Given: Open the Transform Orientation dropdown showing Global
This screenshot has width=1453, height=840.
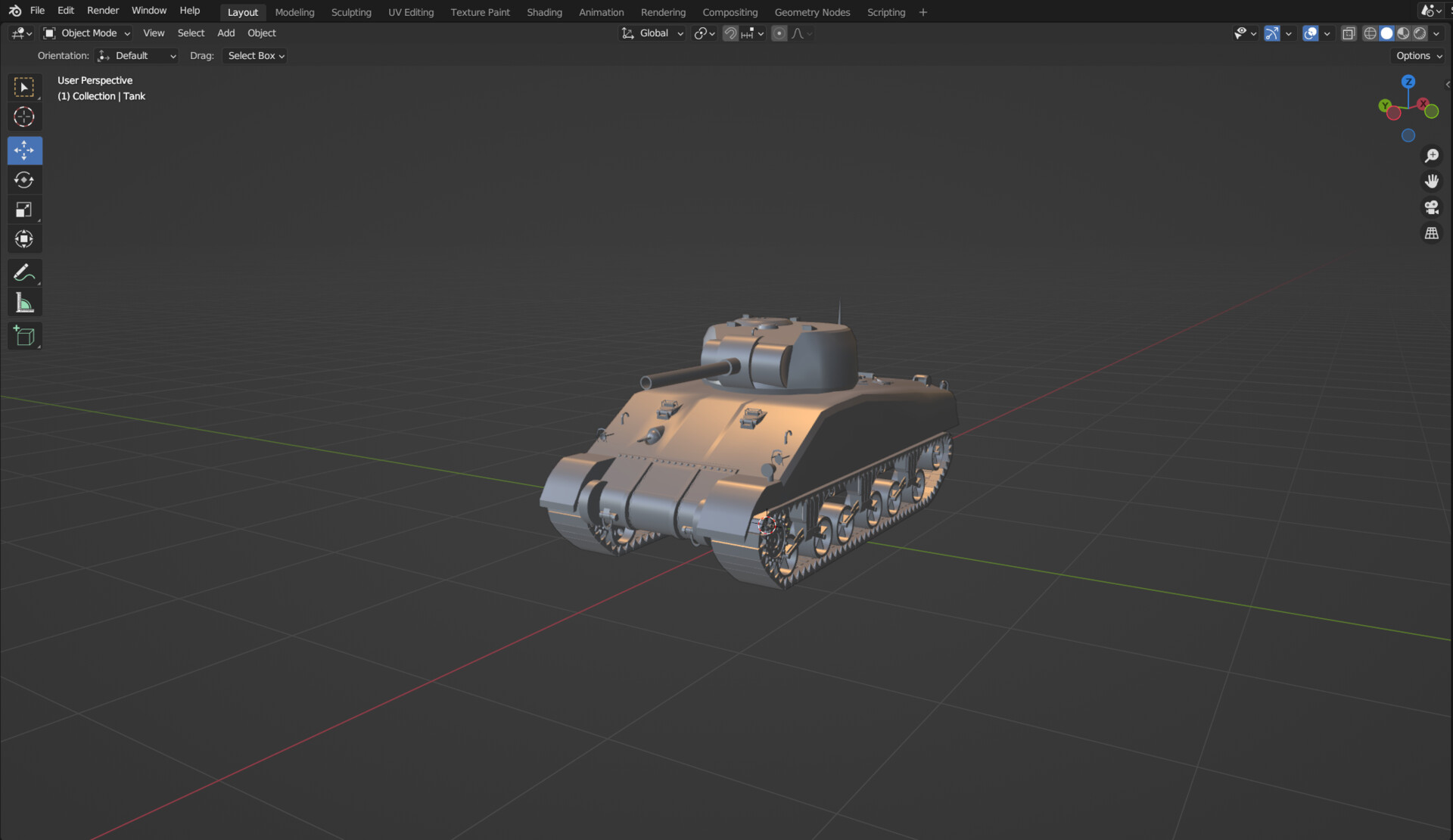Looking at the screenshot, I should click(652, 33).
